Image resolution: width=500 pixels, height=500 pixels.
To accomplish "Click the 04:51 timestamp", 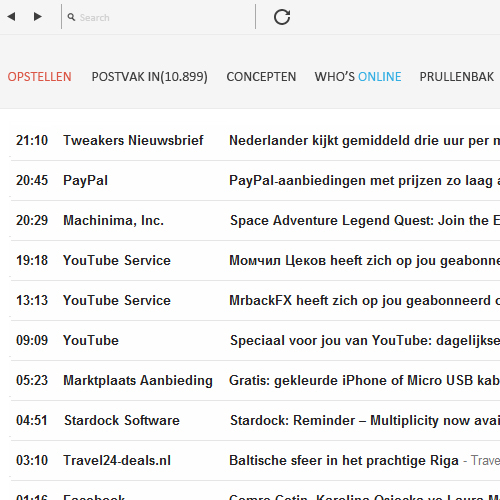I will click(32, 420).
